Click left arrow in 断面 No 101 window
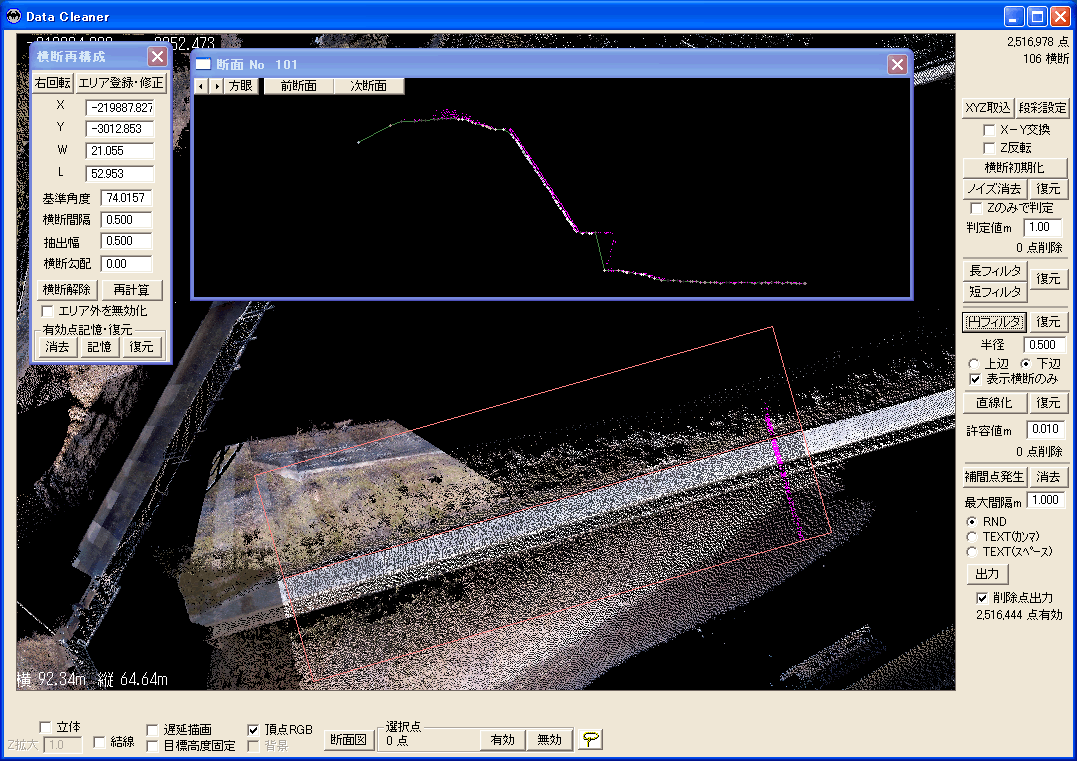The height and width of the screenshot is (761, 1077). (201, 86)
